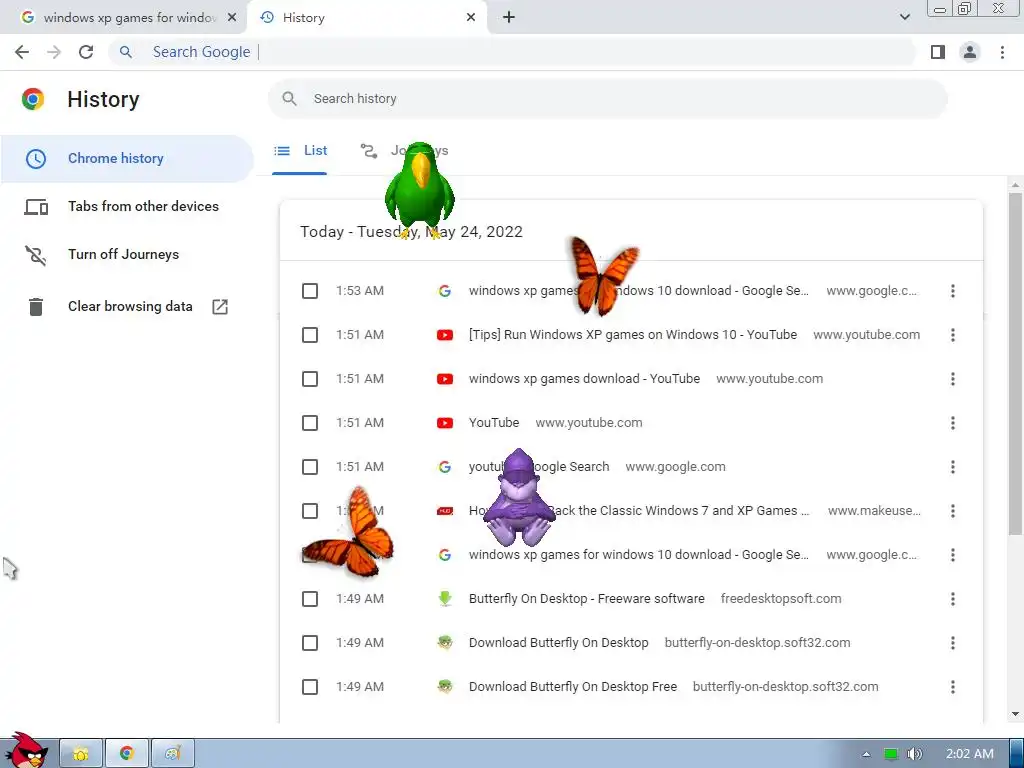Open actions menu for Butterfly On Desktop Freeware

point(953,599)
